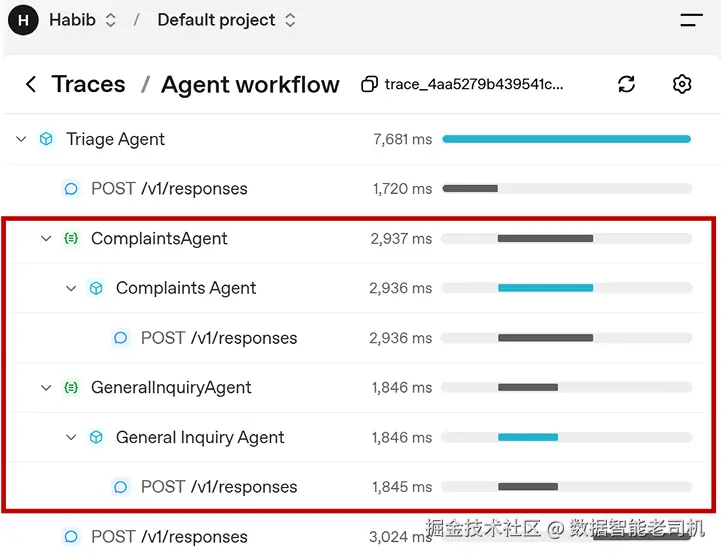Image resolution: width=721 pixels, height=555 pixels.
Task: Click the Complaints Agent cube icon
Action: tap(96, 288)
